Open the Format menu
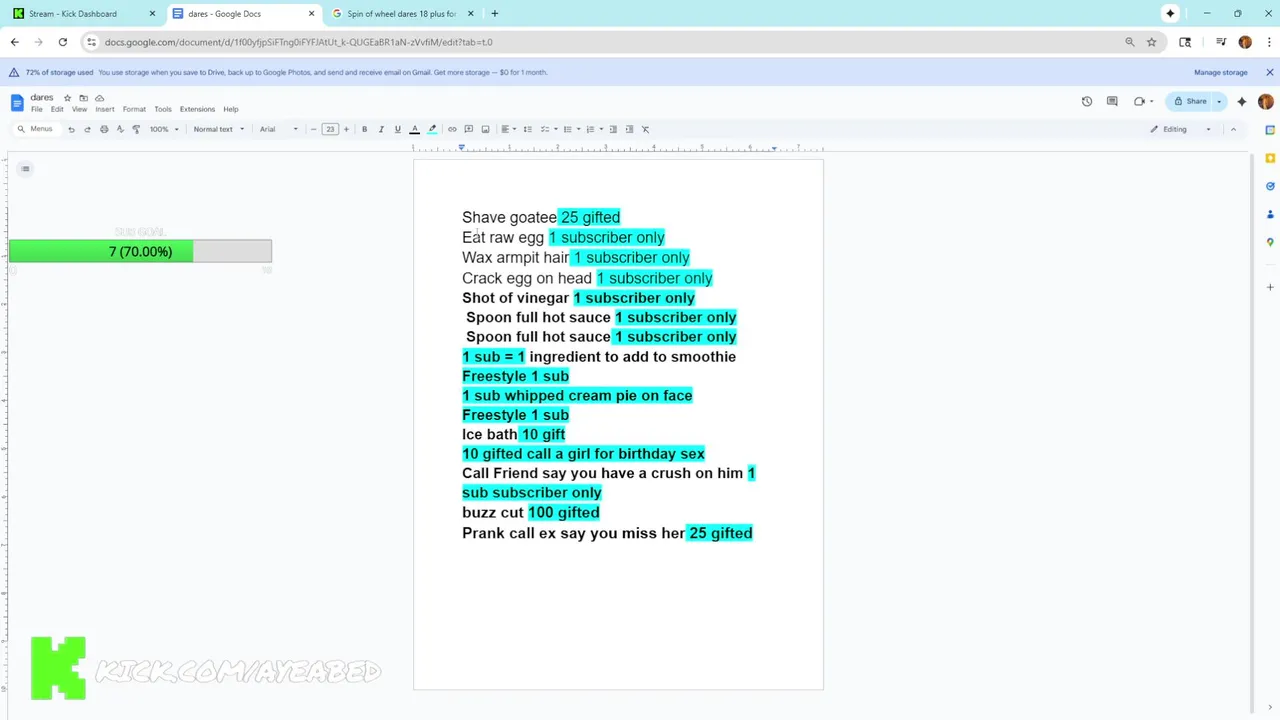The height and width of the screenshot is (720, 1280). coord(134,109)
